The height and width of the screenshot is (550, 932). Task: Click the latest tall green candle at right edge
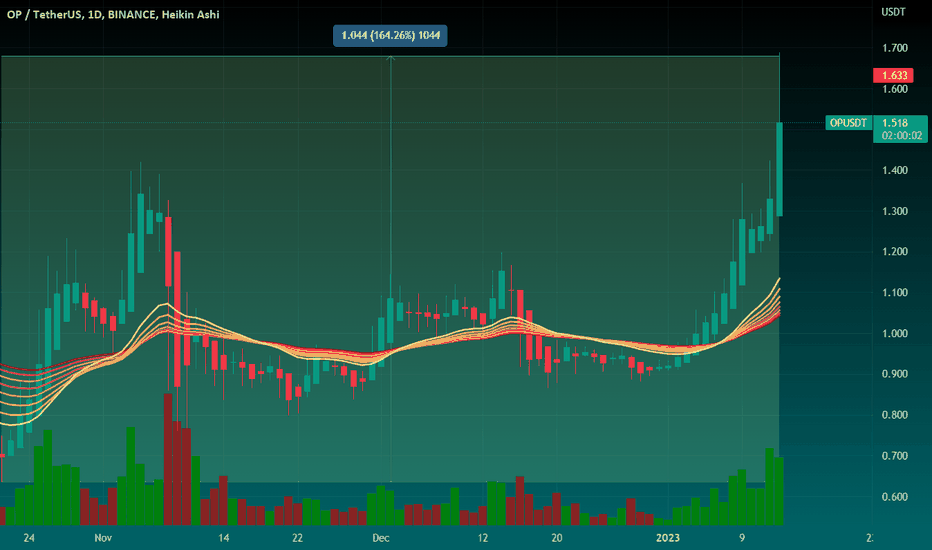[779, 169]
